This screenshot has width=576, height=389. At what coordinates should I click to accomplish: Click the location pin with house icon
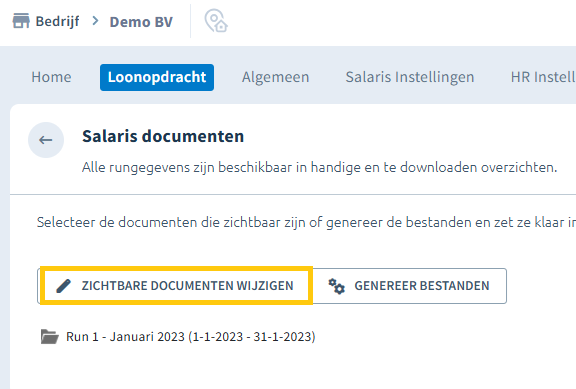click(x=216, y=21)
